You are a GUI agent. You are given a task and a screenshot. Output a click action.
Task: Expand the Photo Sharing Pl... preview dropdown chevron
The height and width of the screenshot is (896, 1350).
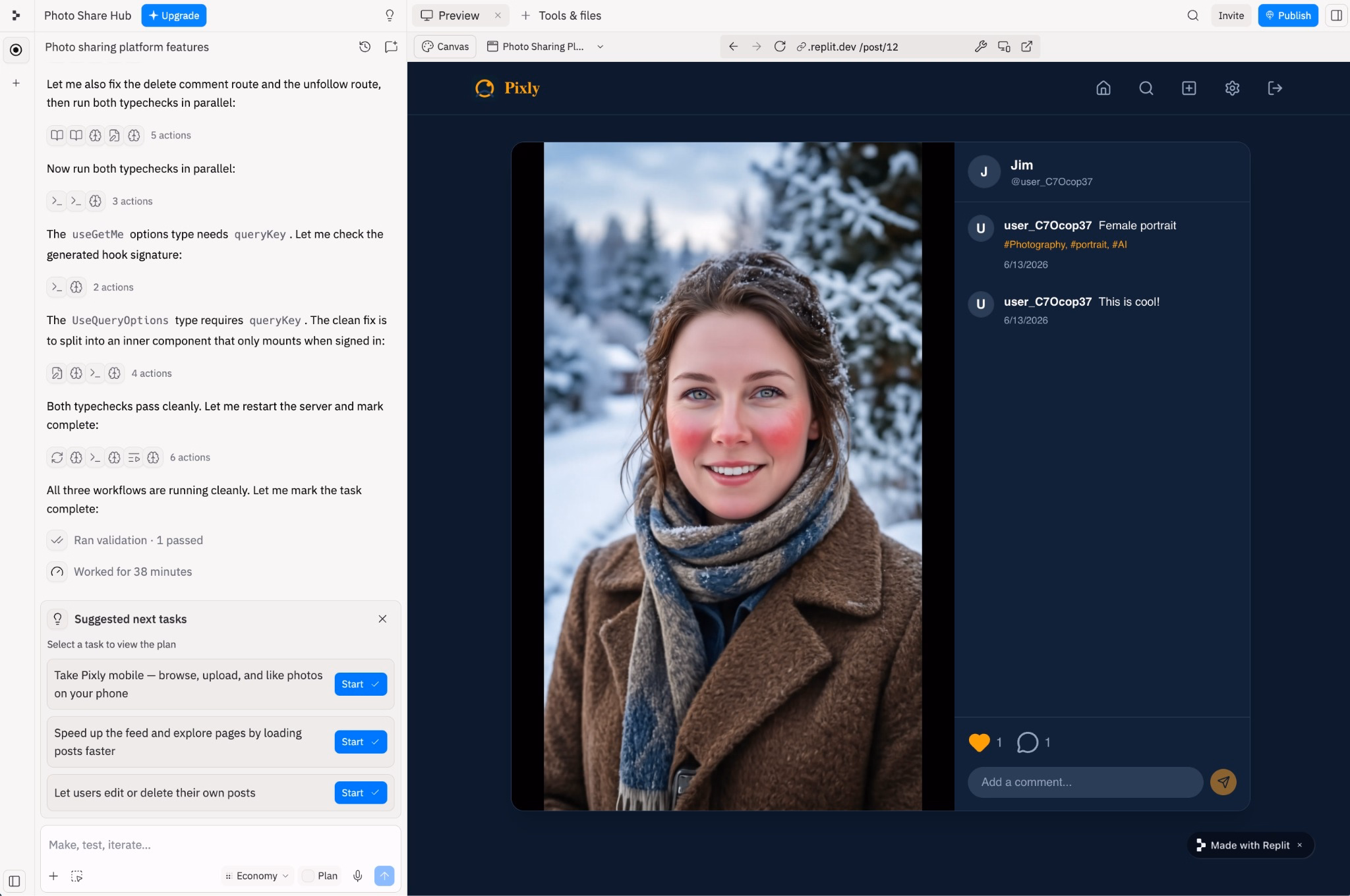pyautogui.click(x=600, y=47)
